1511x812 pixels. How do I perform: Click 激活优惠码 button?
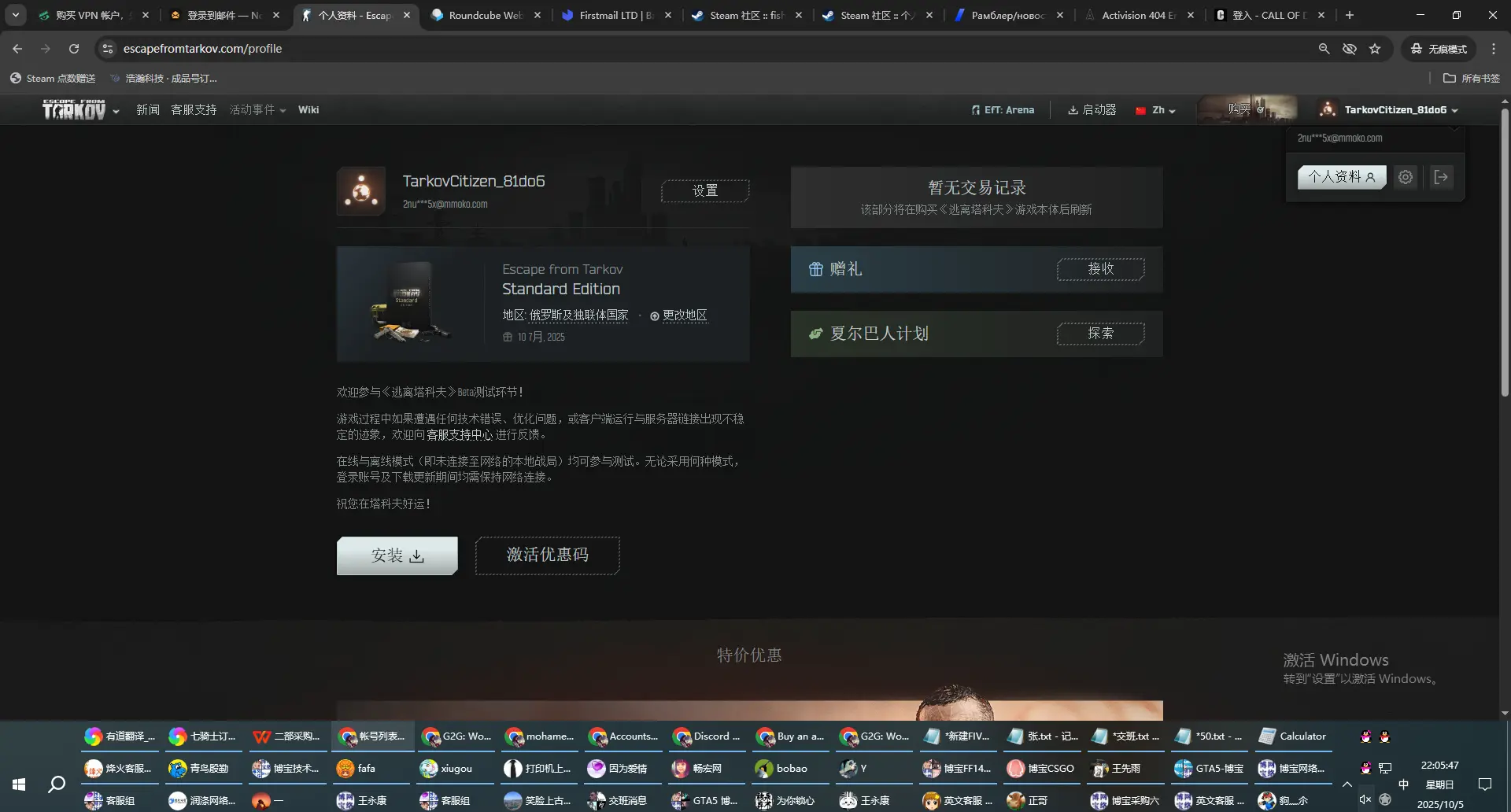tap(548, 555)
